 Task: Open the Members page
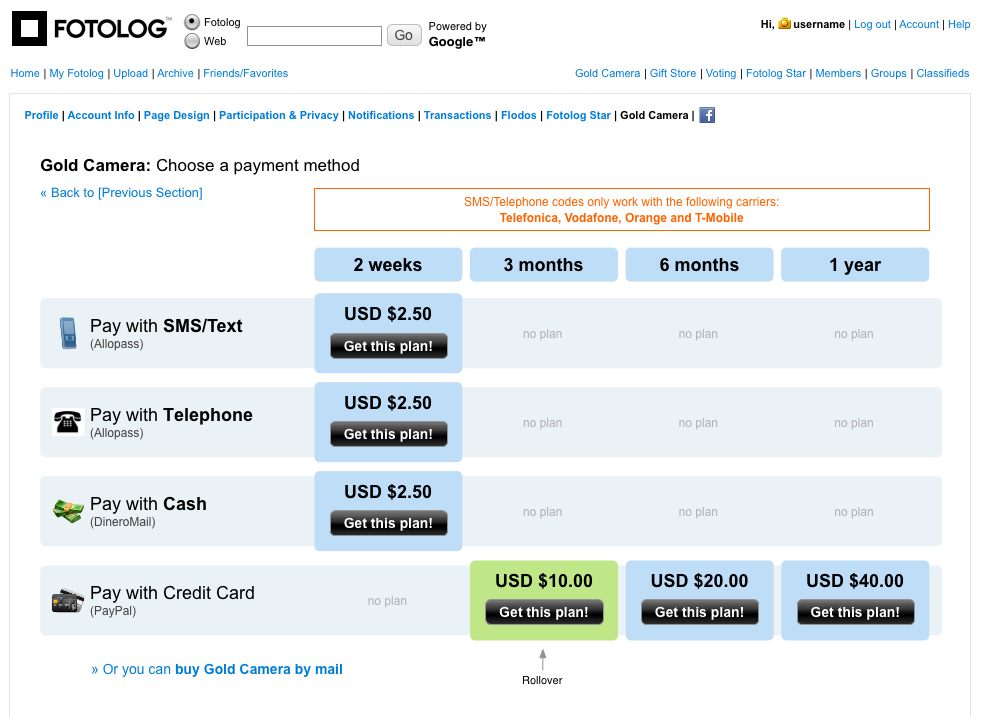[x=838, y=73]
